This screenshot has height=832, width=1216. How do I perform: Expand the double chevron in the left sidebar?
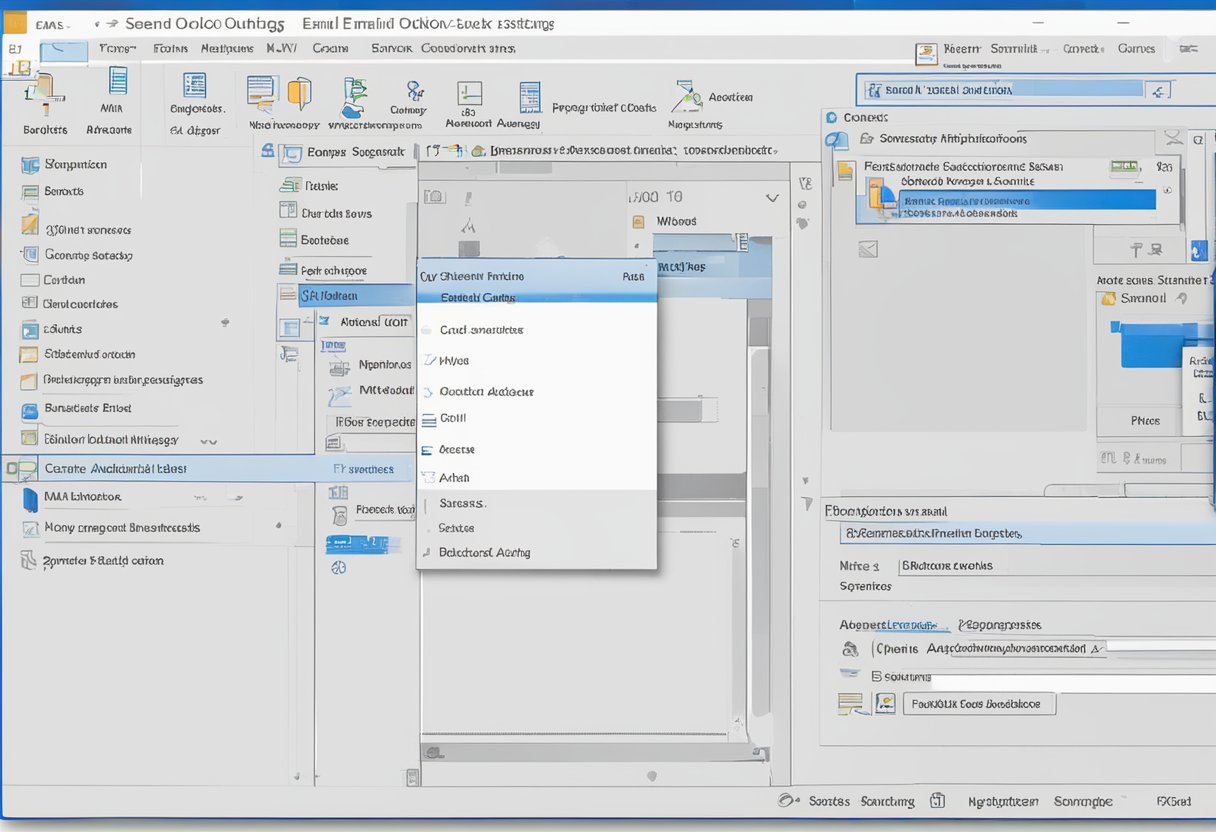click(x=208, y=440)
